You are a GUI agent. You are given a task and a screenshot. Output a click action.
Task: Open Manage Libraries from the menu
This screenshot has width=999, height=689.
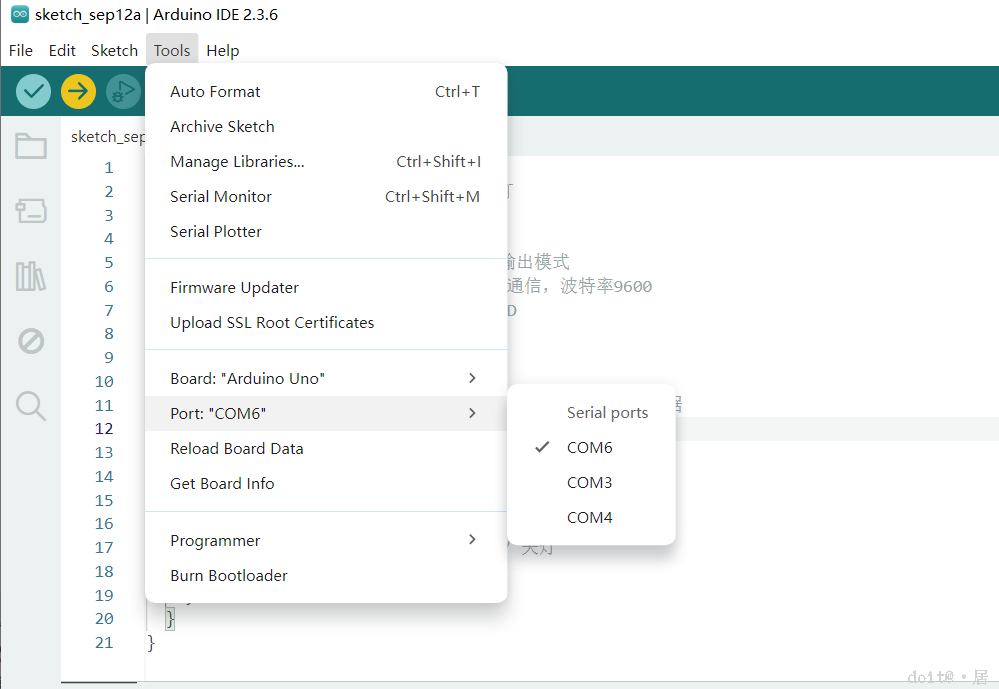click(237, 162)
